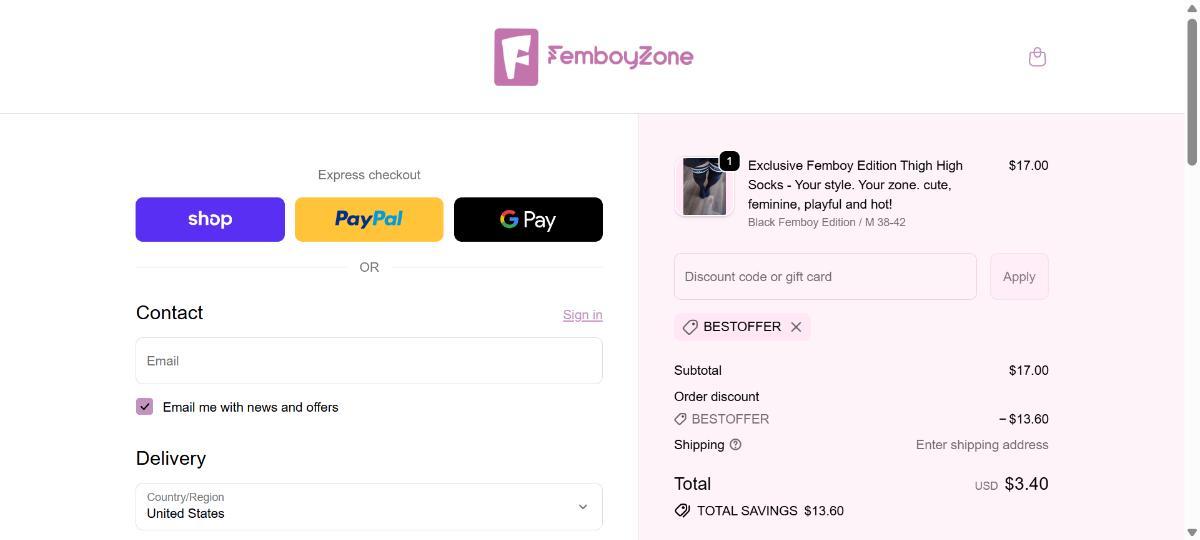Screen dimensions: 1200x540
Task: Apply the discount code
Action: [1019, 277]
